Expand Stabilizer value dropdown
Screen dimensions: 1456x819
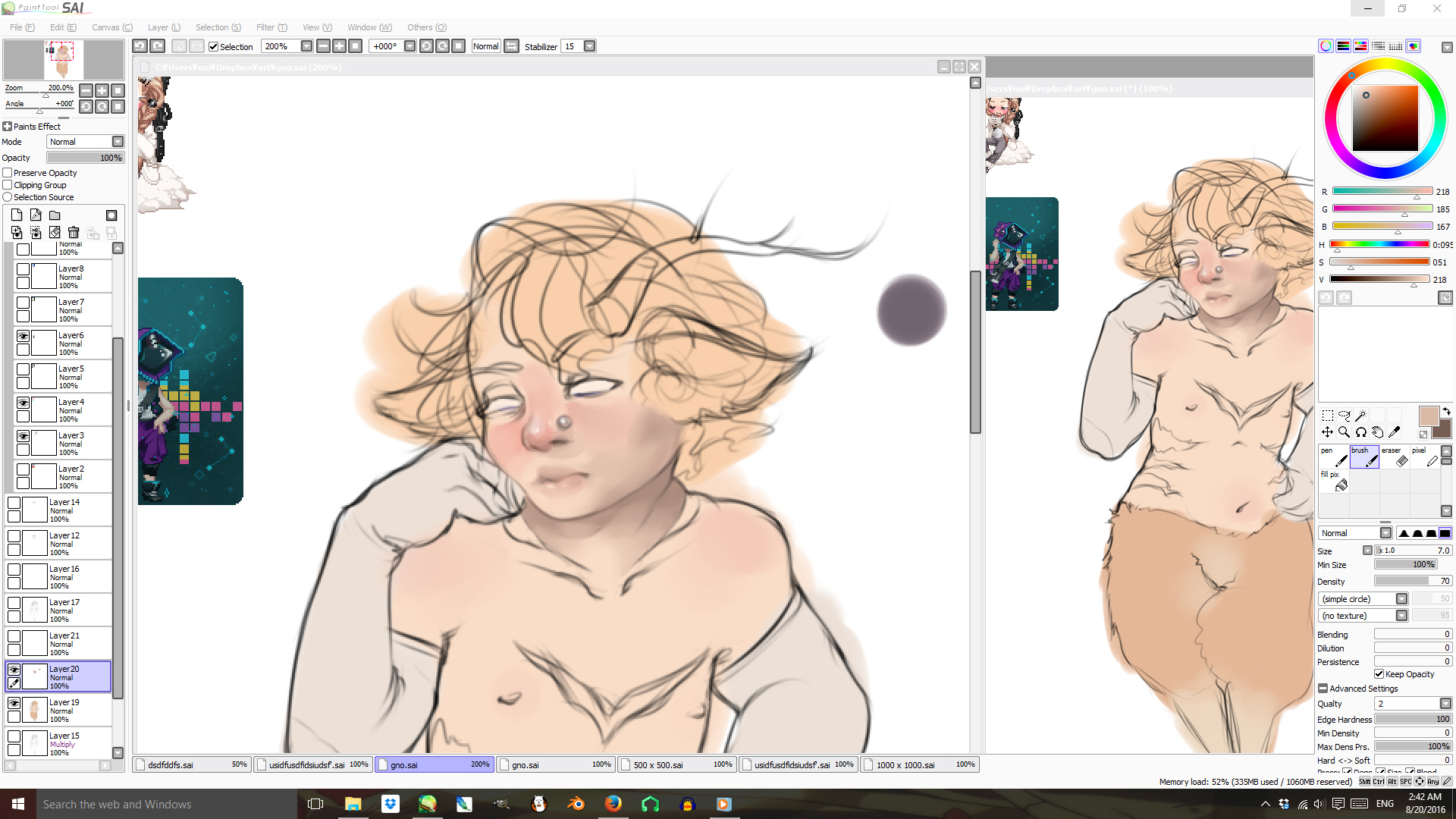click(589, 47)
